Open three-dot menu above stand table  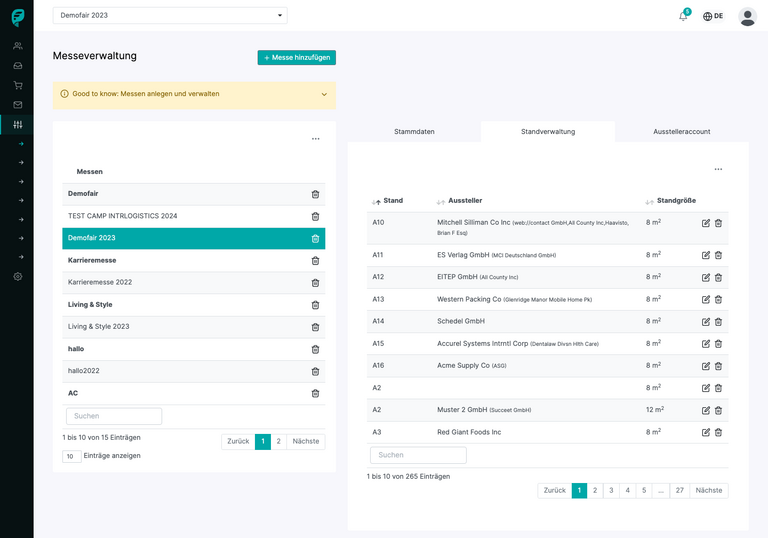(718, 169)
